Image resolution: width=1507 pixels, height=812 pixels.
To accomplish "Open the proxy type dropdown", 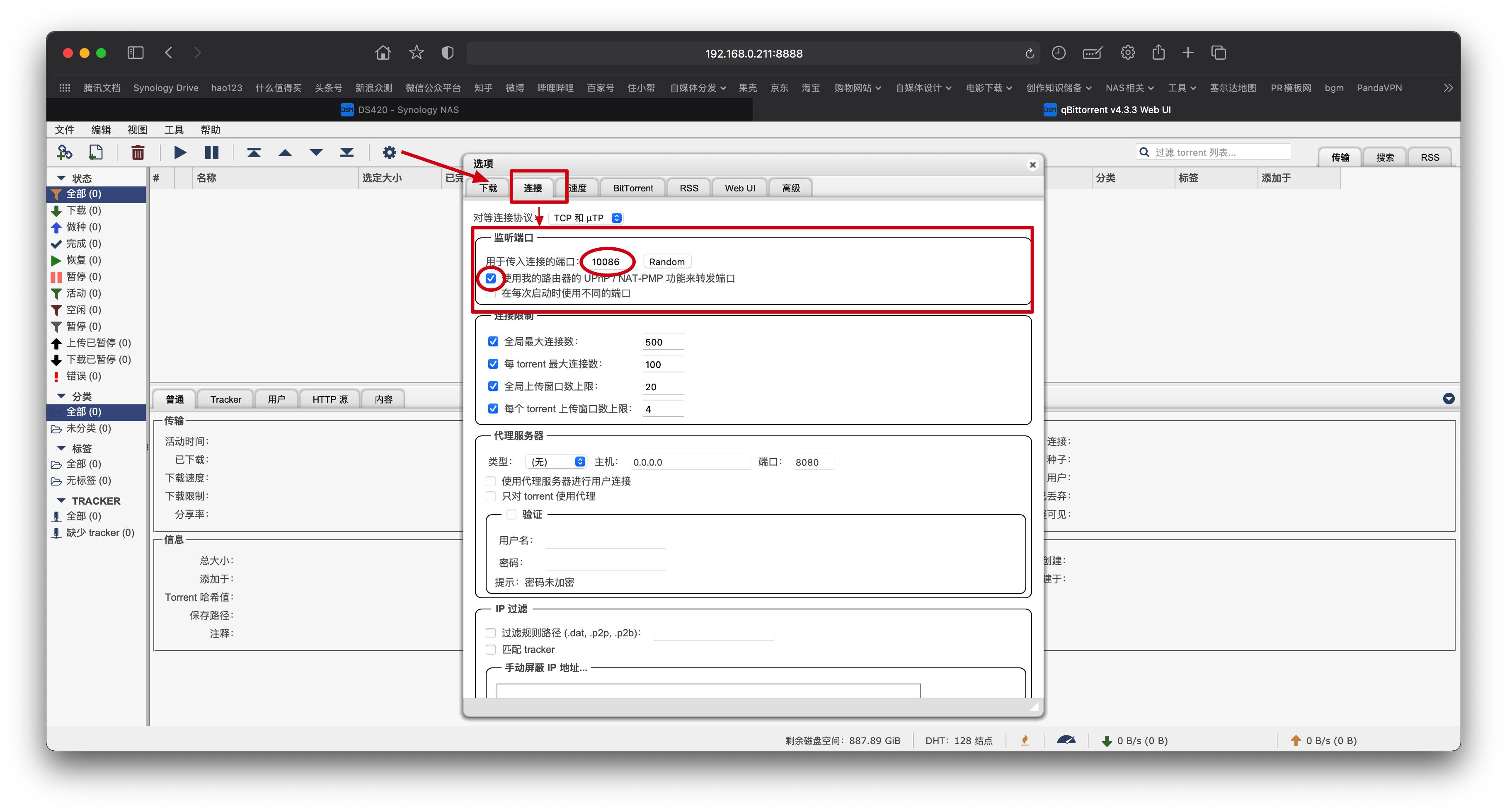I will (555, 462).
